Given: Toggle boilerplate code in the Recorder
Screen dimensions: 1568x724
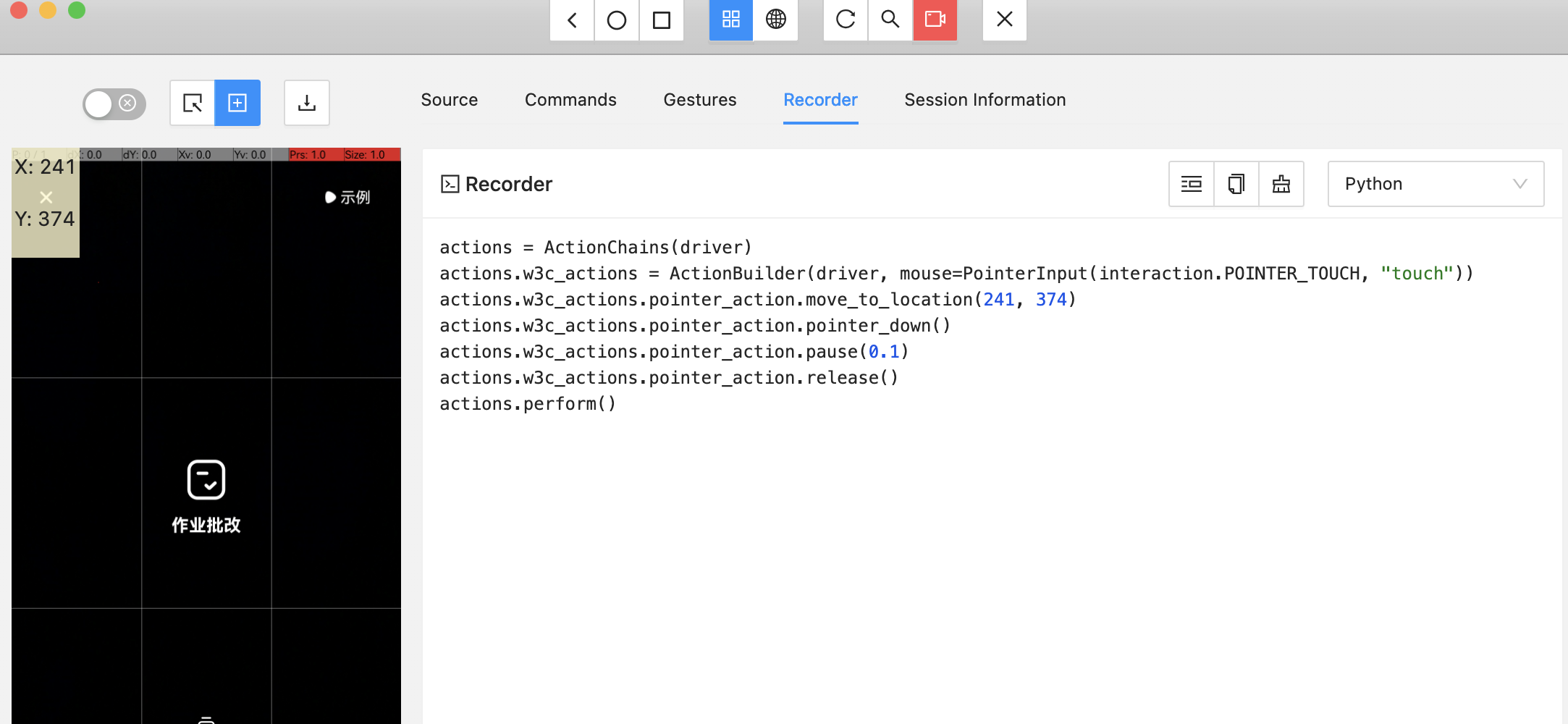Looking at the screenshot, I should click(x=1191, y=184).
